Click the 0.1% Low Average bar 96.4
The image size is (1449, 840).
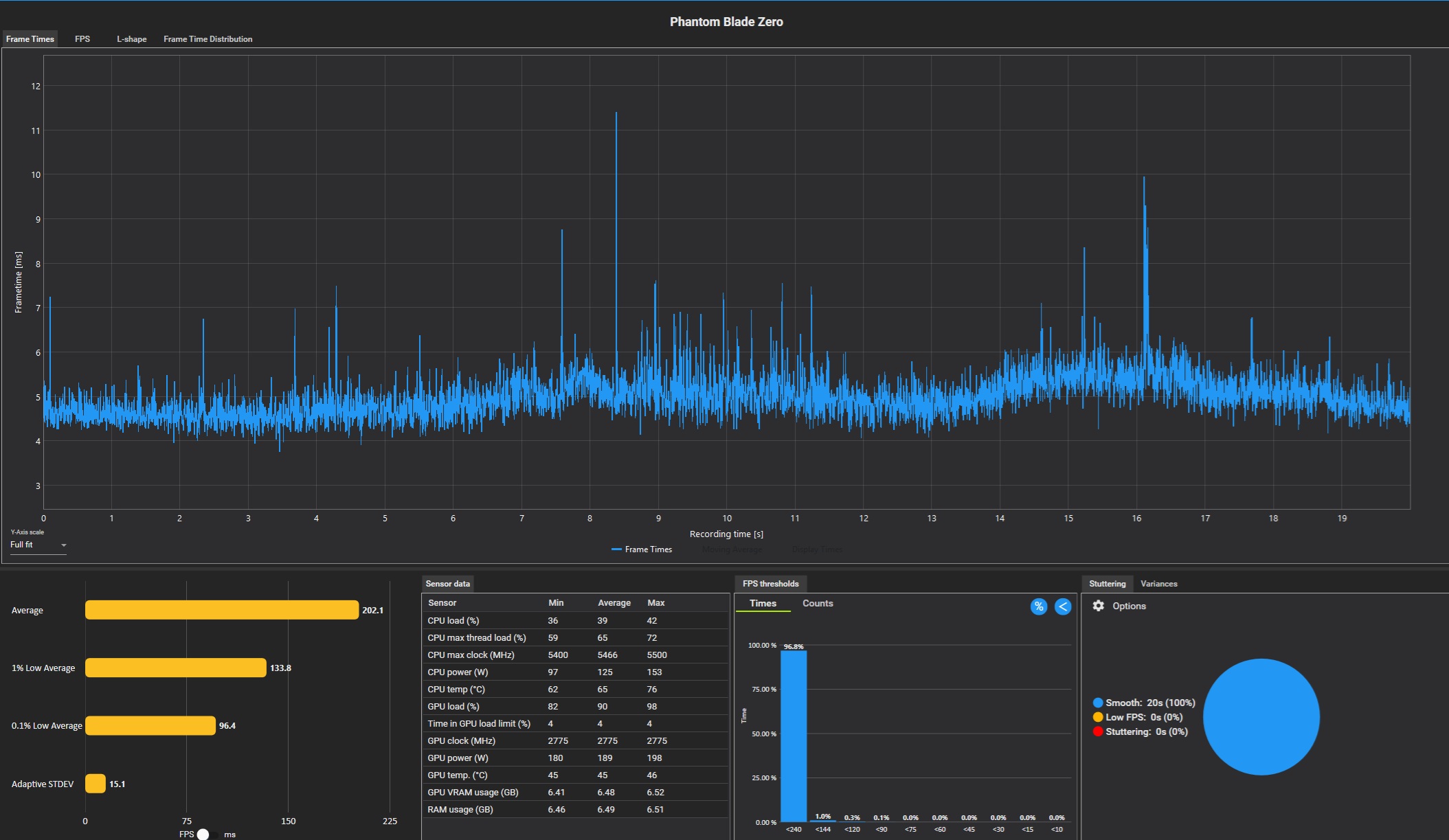pos(150,725)
